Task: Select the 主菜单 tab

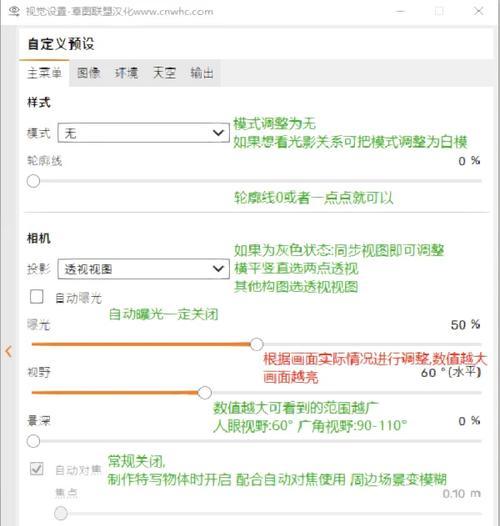Action: tap(44, 73)
